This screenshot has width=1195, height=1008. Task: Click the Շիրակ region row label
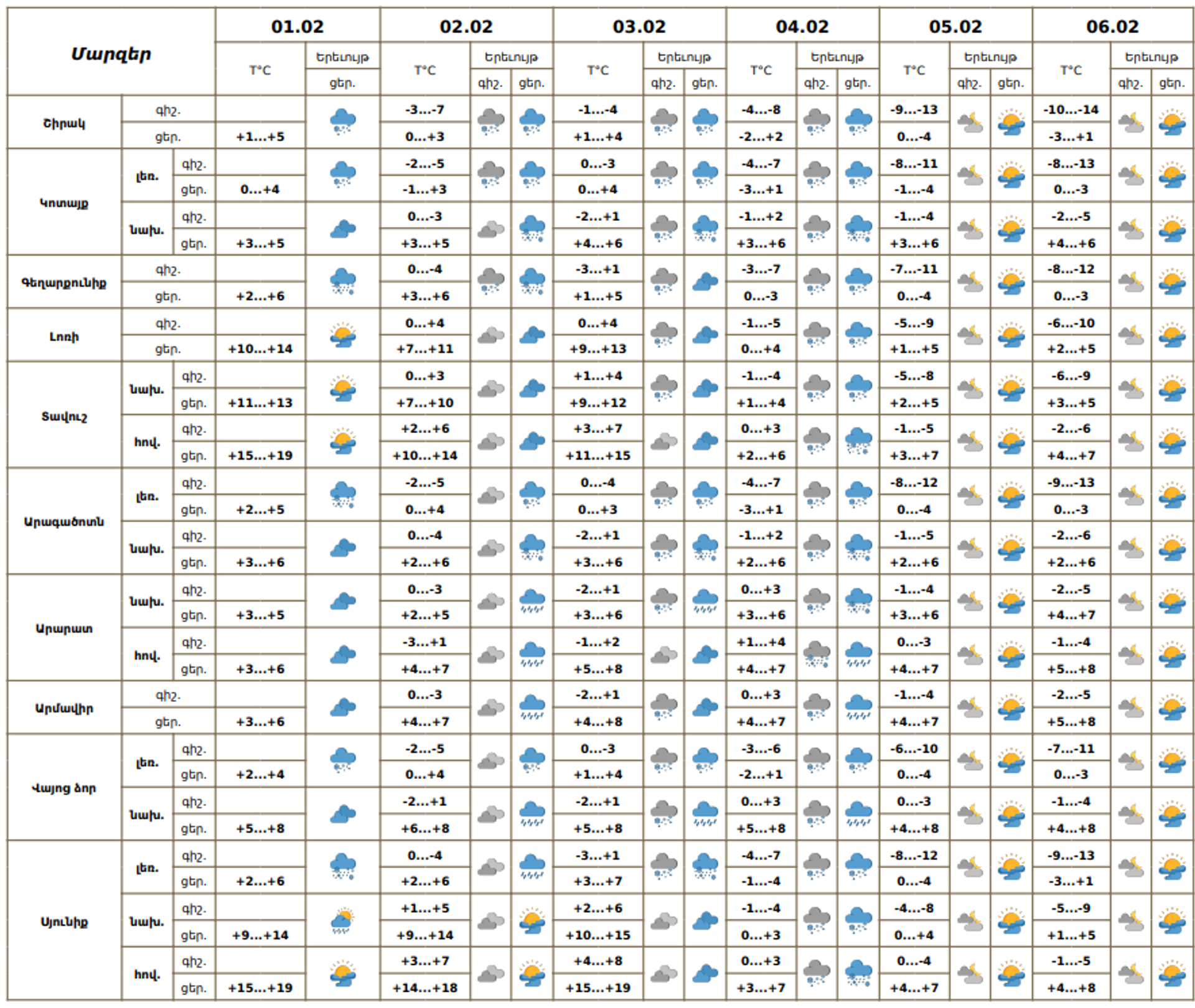point(64,123)
